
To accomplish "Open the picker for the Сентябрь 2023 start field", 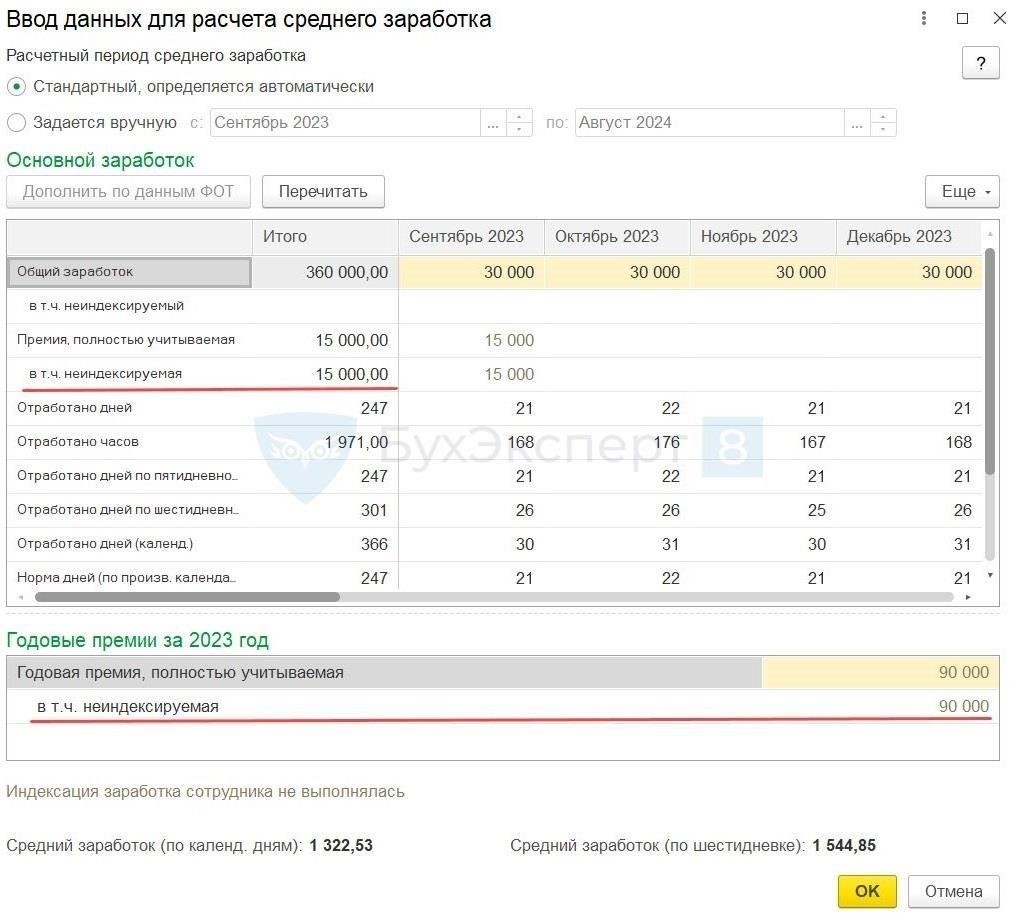I will click(x=493, y=123).
